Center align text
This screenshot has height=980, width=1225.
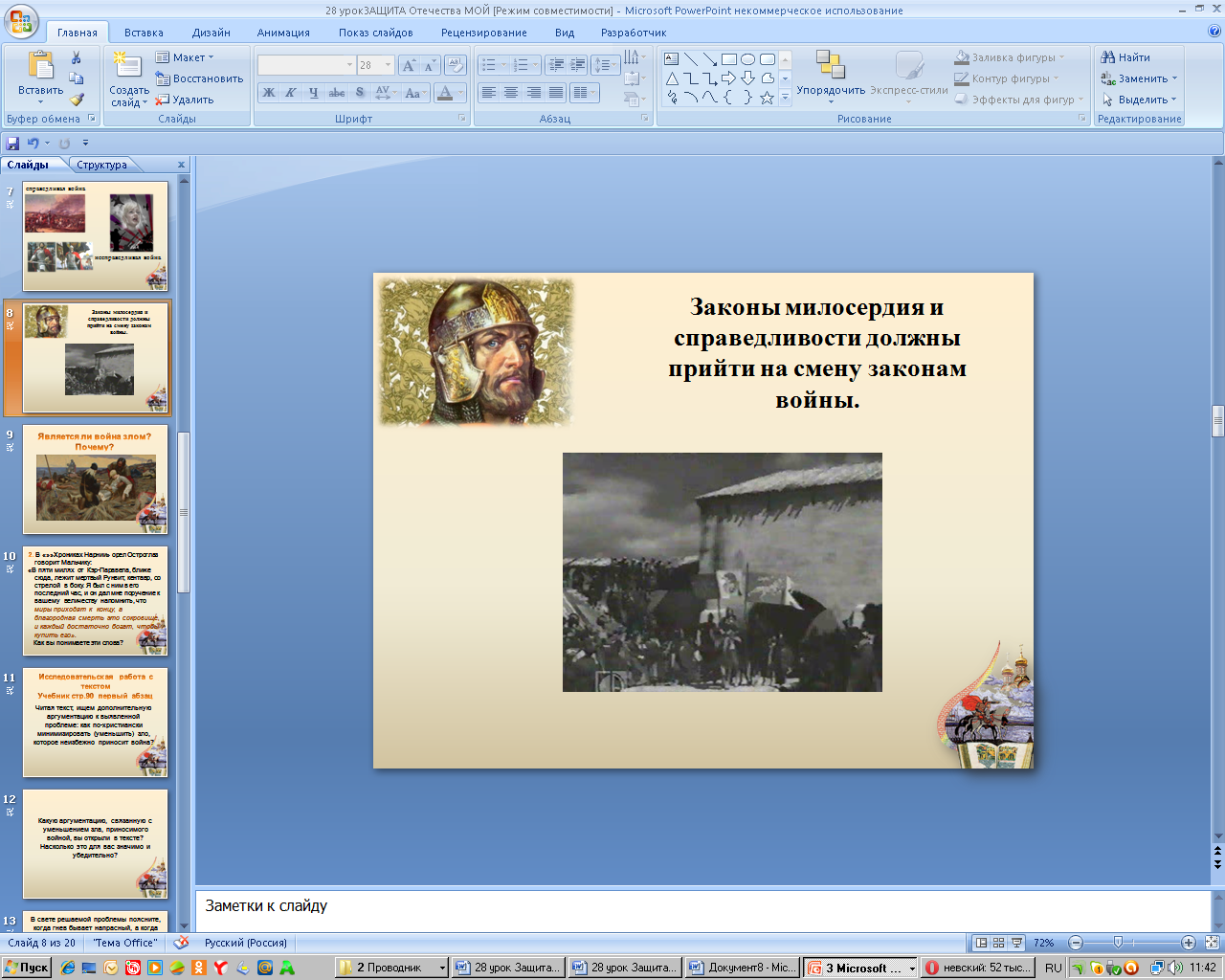coord(511,93)
